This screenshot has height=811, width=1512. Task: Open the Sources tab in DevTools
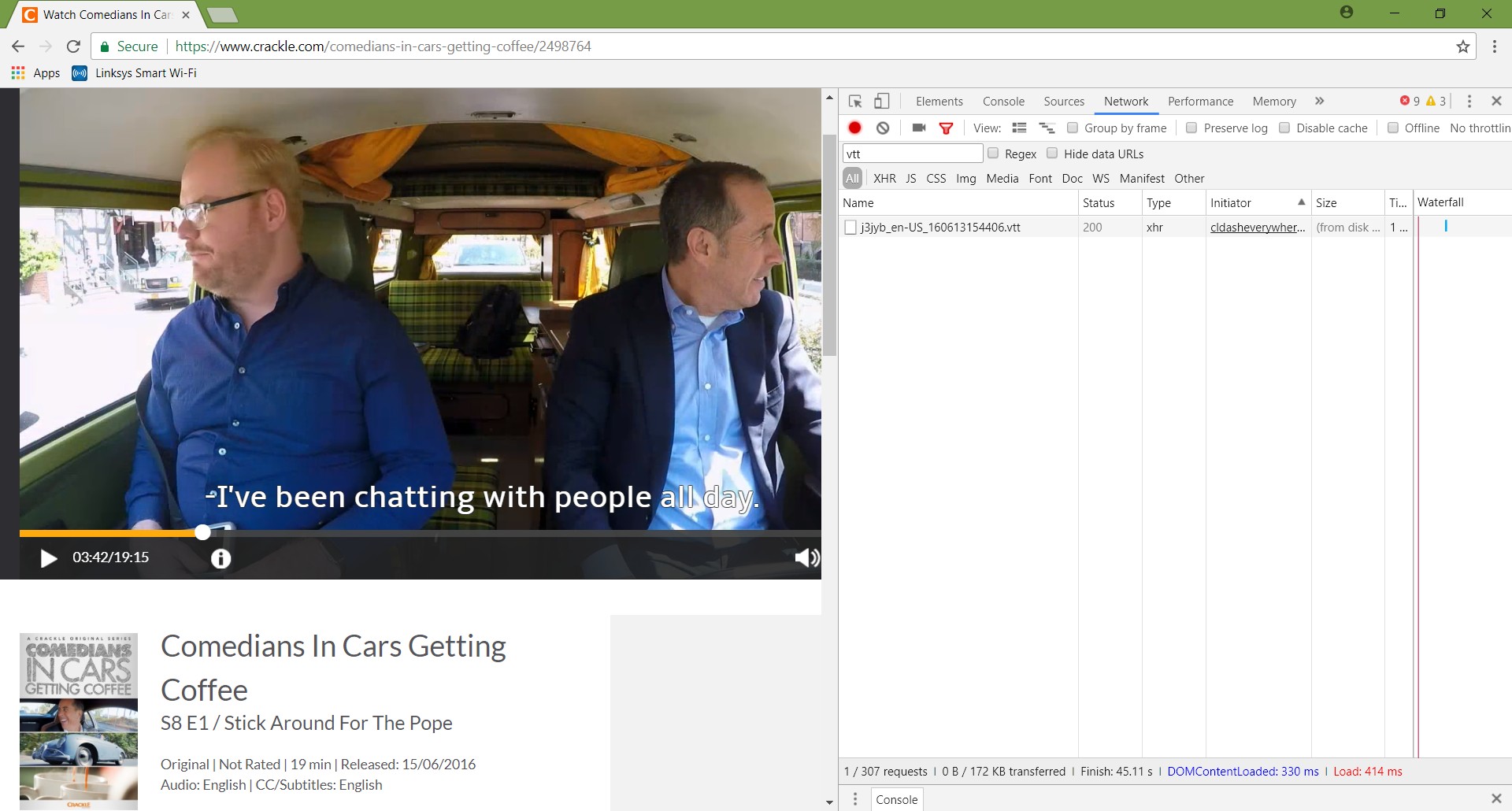coord(1064,102)
